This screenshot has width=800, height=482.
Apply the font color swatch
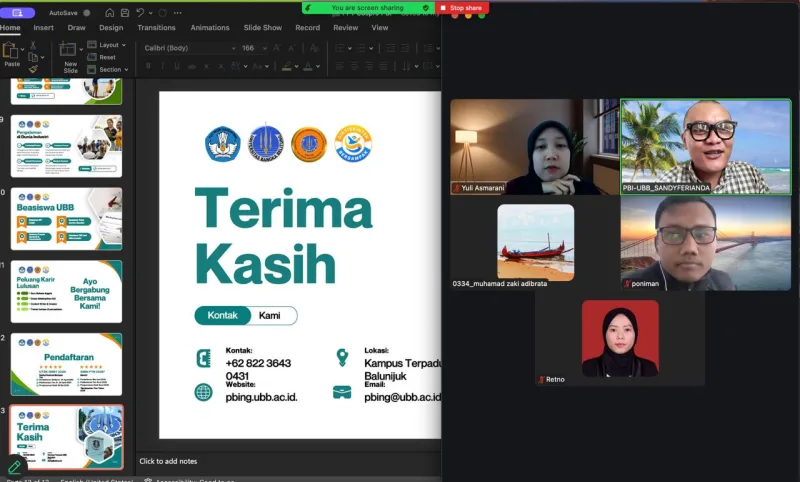coord(308,66)
